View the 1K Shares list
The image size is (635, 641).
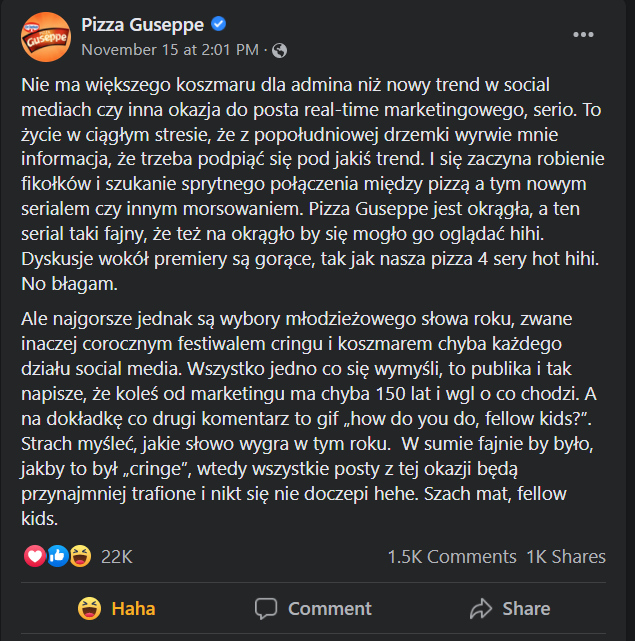(x=565, y=556)
